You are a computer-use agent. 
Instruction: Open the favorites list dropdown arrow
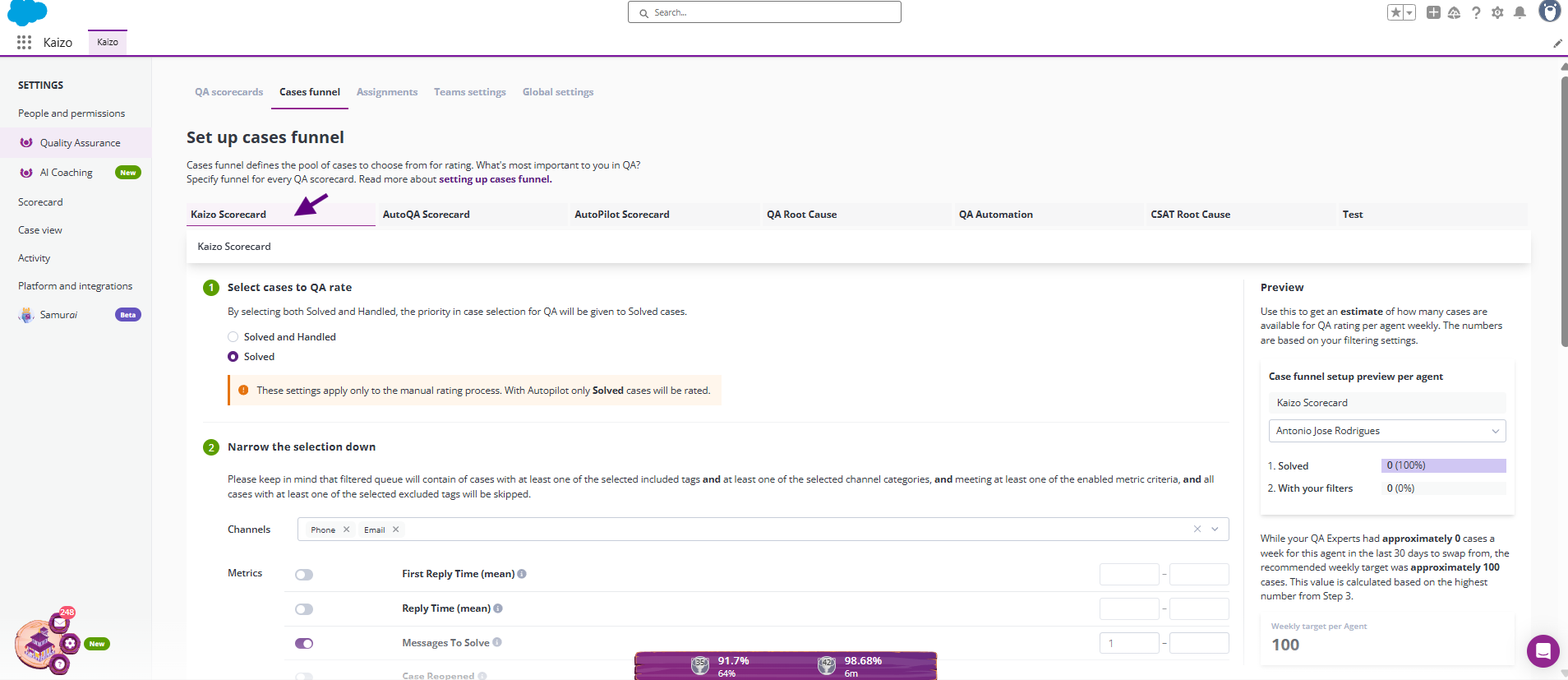click(1409, 12)
